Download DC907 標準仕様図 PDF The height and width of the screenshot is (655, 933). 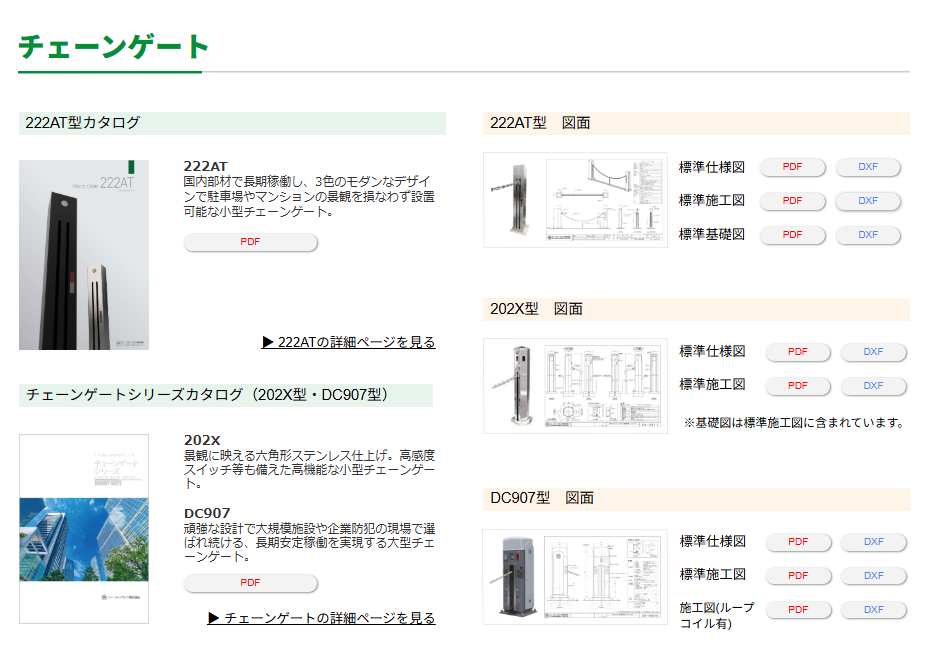[798, 542]
